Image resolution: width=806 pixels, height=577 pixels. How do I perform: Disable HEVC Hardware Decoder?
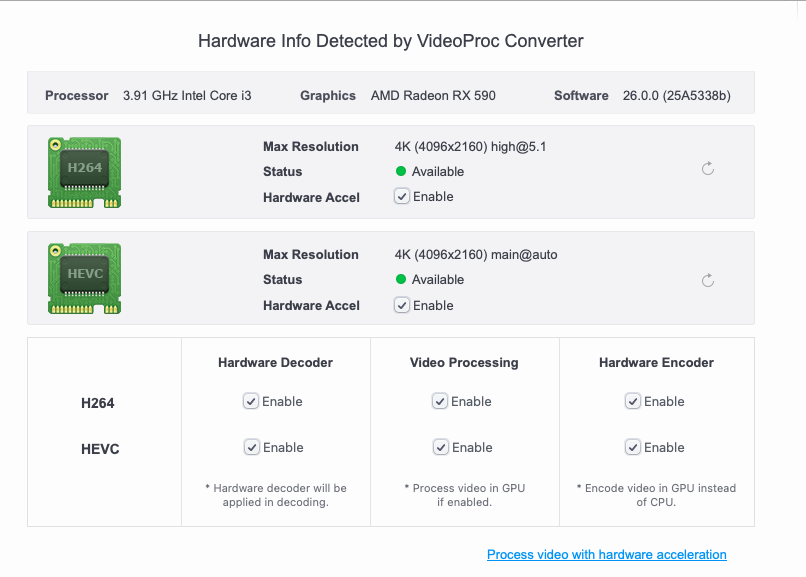(251, 447)
